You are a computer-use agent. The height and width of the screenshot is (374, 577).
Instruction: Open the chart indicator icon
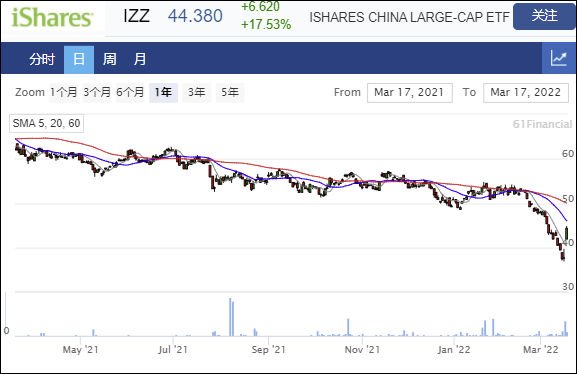pos(559,59)
